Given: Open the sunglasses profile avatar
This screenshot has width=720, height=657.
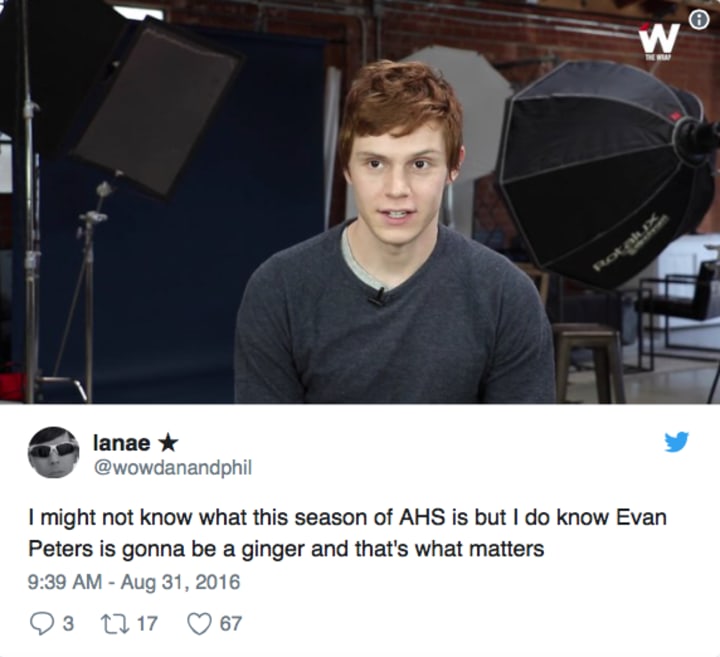Looking at the screenshot, I should pos(54,453).
